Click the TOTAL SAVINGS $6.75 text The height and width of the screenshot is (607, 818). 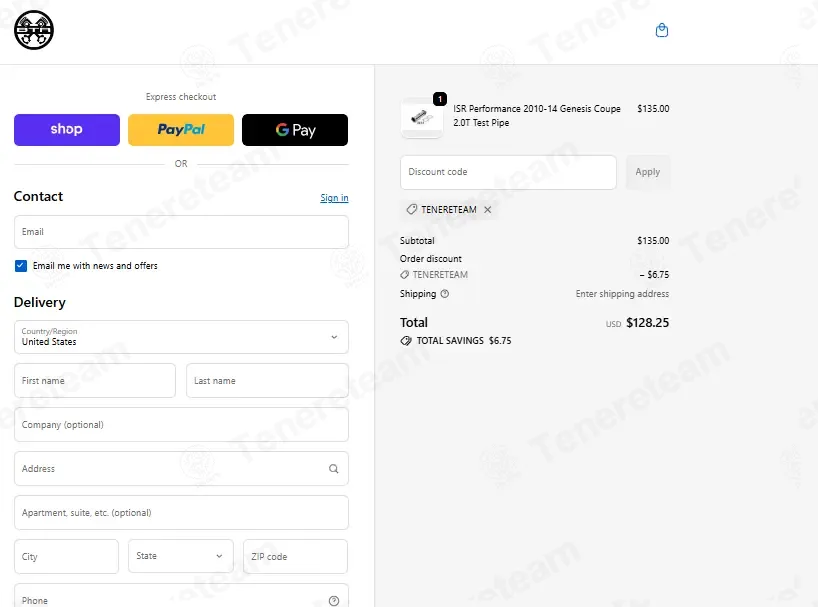tap(464, 341)
